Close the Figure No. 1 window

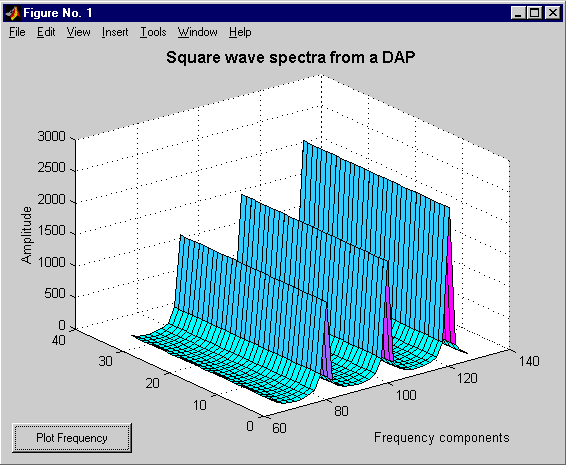click(x=553, y=13)
